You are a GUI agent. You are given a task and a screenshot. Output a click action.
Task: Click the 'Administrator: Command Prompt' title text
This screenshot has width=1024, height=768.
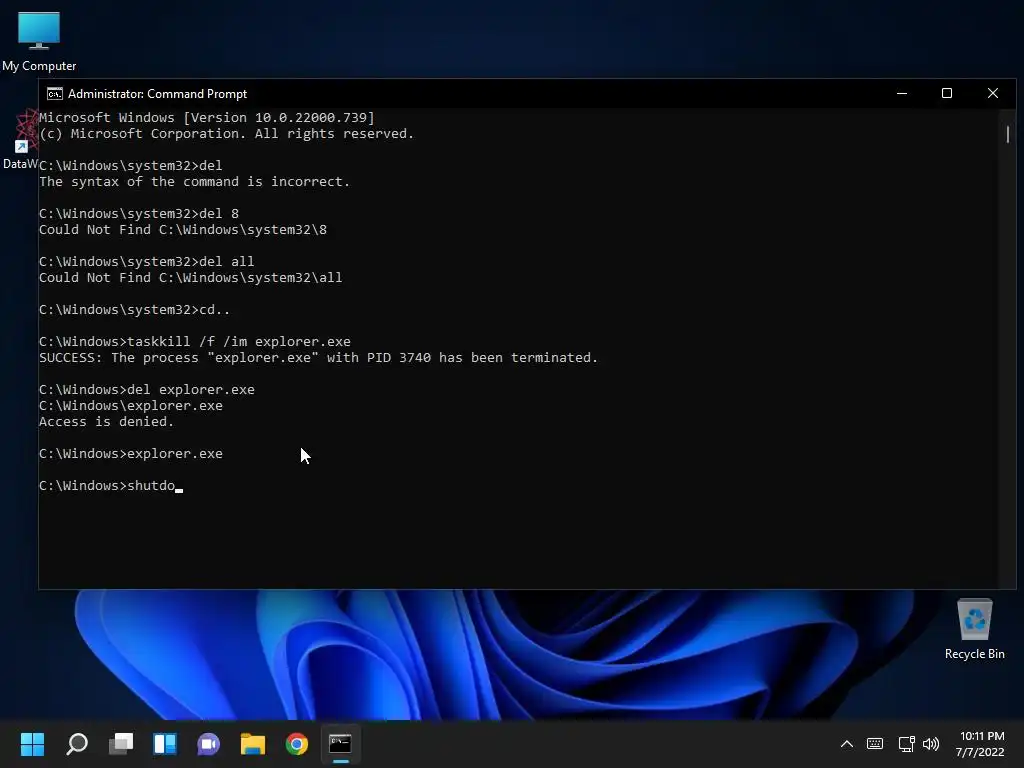[157, 94]
